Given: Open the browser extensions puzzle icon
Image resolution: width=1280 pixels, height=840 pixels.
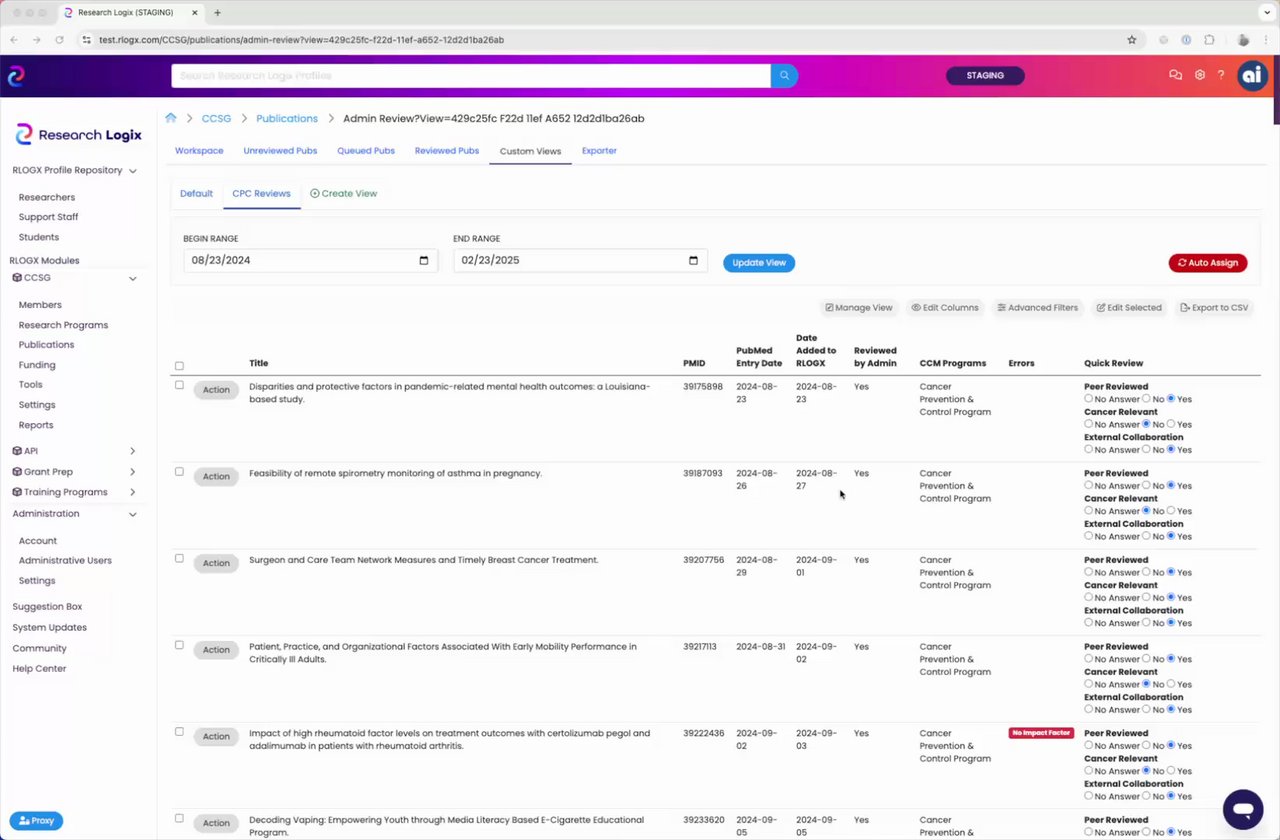Looking at the screenshot, I should [x=1209, y=40].
